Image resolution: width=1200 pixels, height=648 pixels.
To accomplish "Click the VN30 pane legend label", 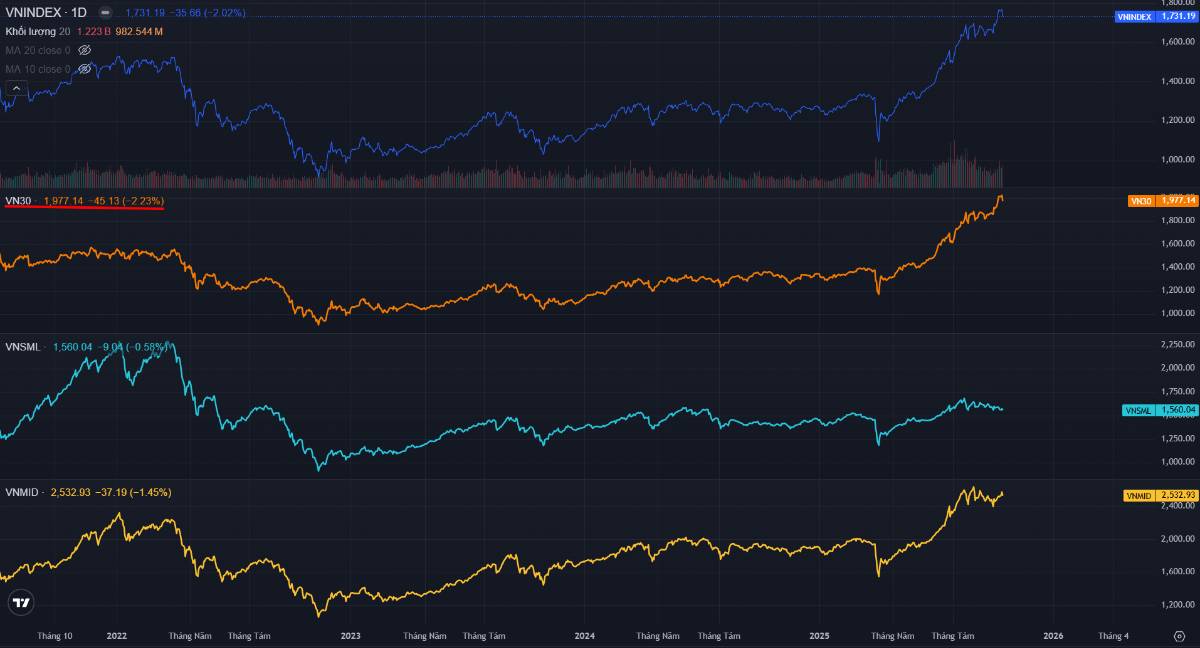I will pos(19,201).
